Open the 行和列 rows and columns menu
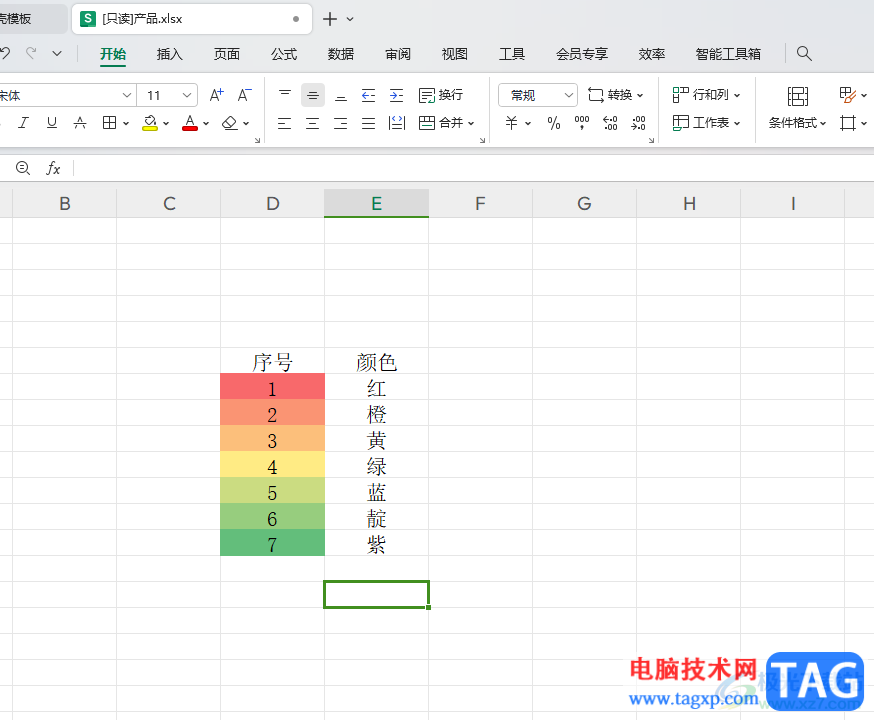 coord(706,95)
